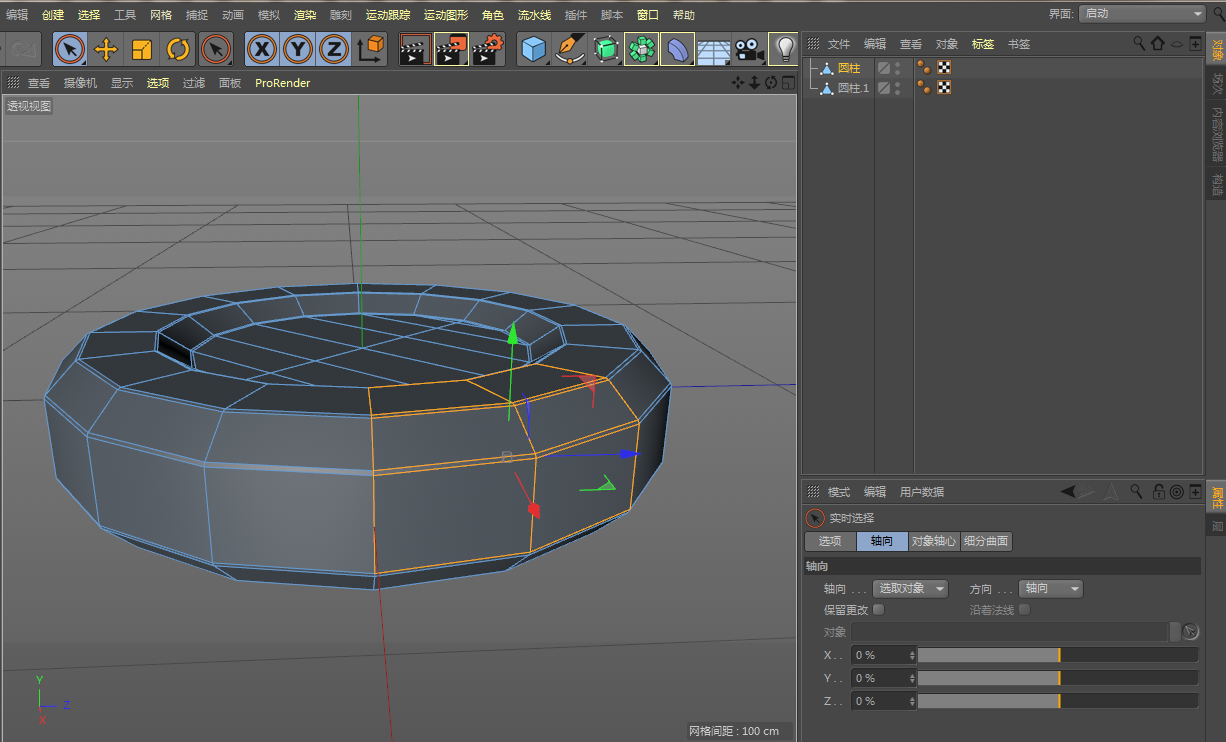Viewport: 1226px width, 742px height.
Task: Open the 渲染 menu in the menu bar
Action: 305,15
